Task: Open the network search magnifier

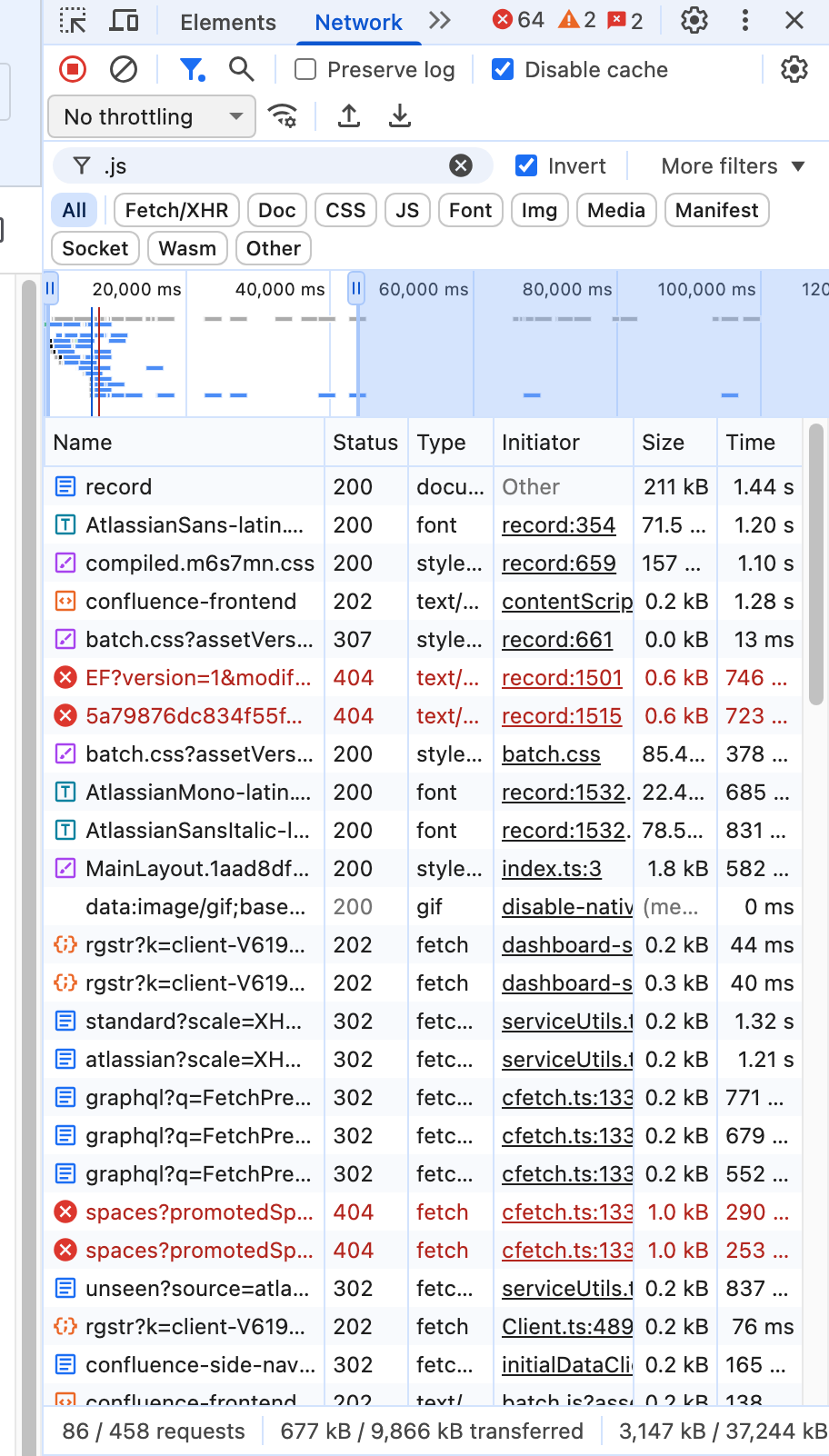Action: click(241, 69)
